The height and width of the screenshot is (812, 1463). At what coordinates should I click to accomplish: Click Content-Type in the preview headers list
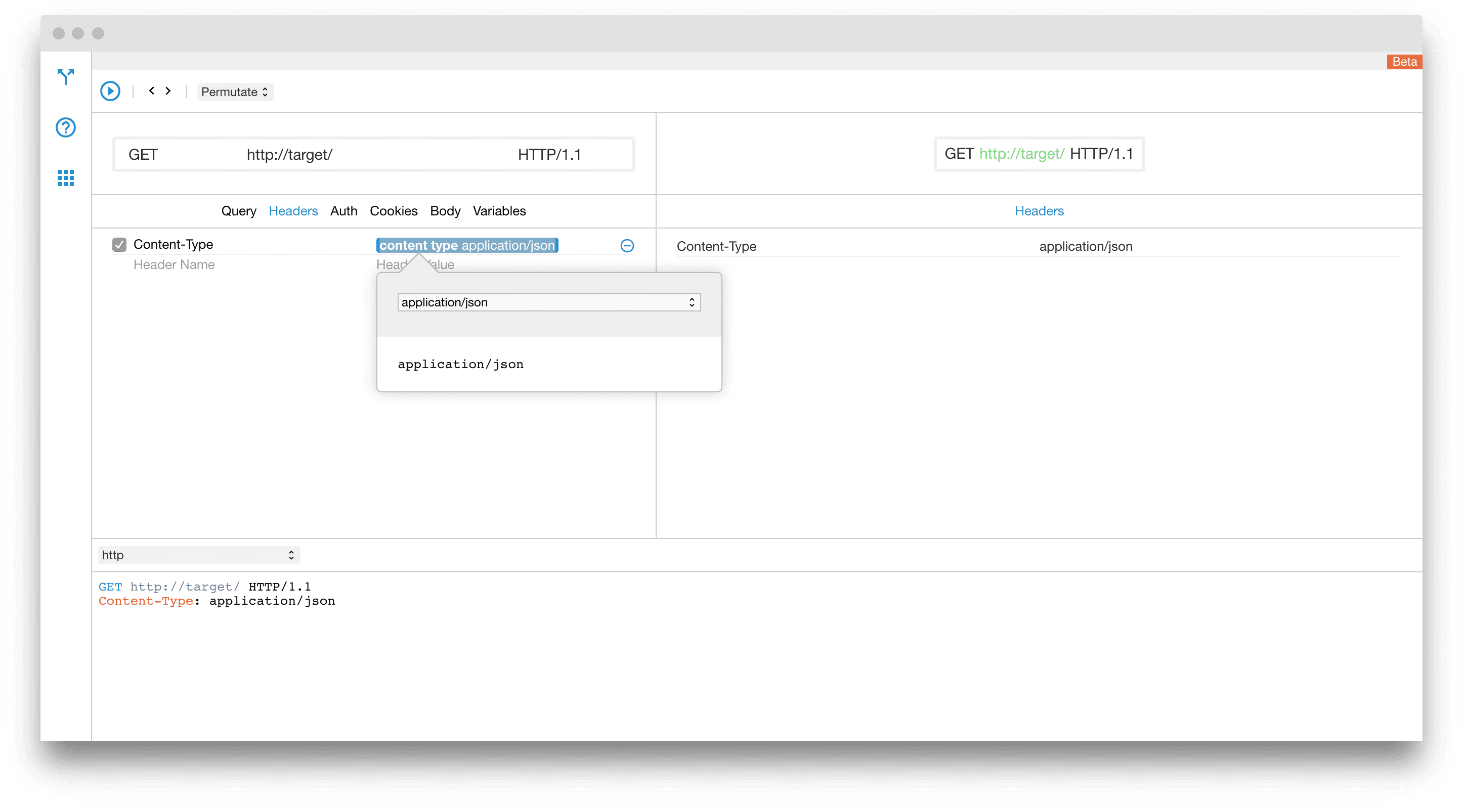(716, 246)
